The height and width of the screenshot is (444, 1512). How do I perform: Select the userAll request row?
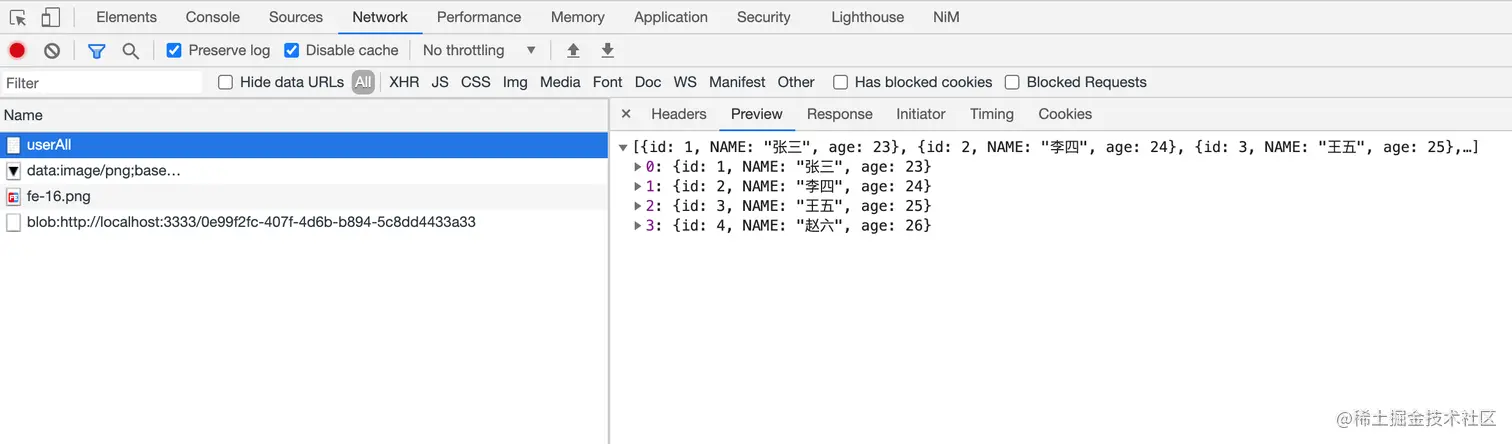(304, 145)
